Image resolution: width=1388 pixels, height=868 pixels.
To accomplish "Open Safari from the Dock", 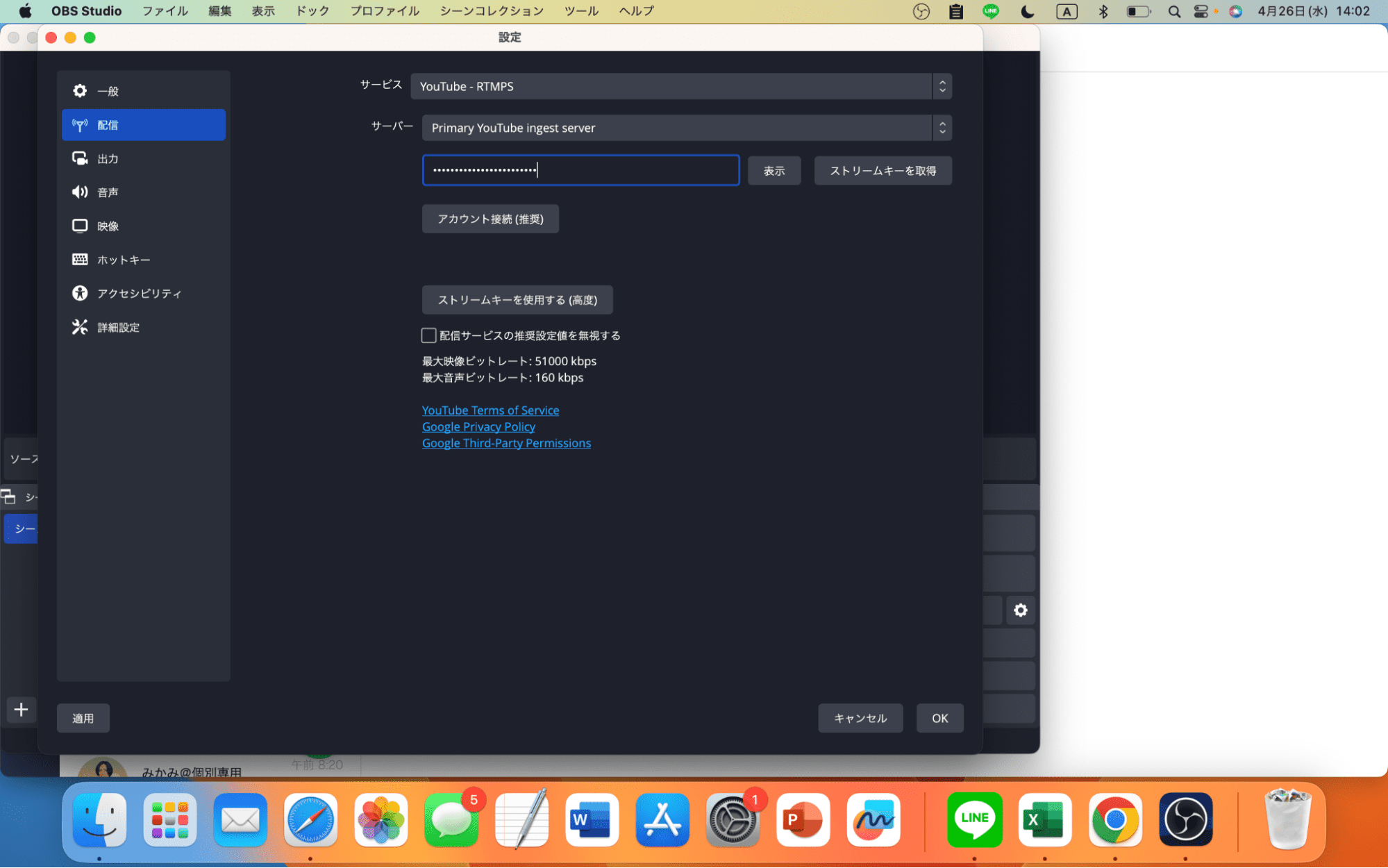I will (x=310, y=820).
